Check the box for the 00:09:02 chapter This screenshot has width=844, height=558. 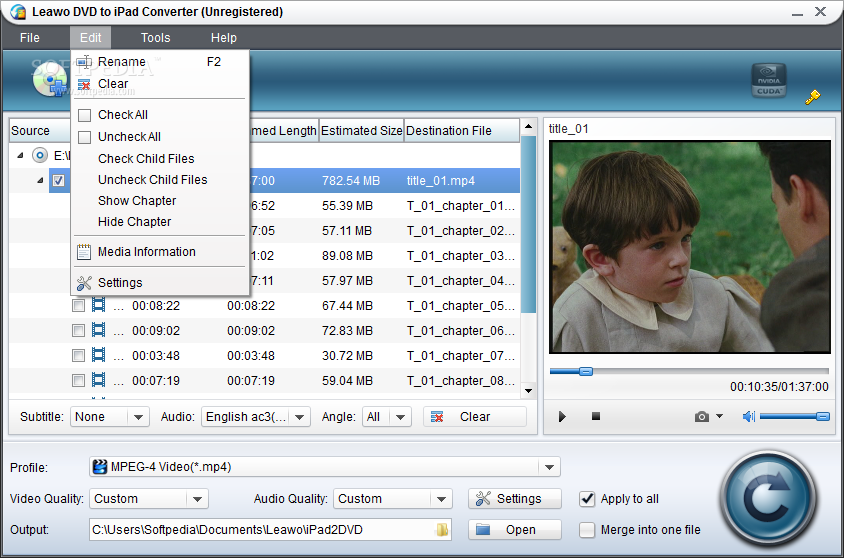(x=79, y=330)
